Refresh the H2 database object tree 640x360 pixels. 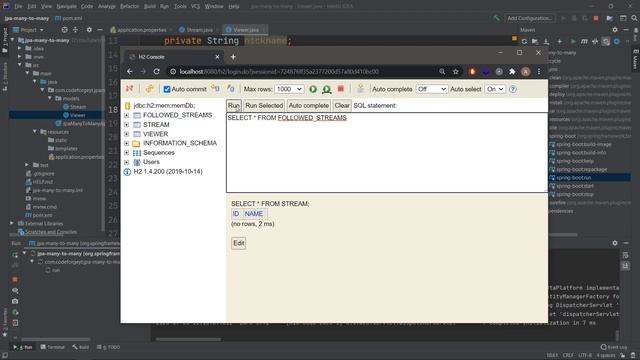coord(149,89)
